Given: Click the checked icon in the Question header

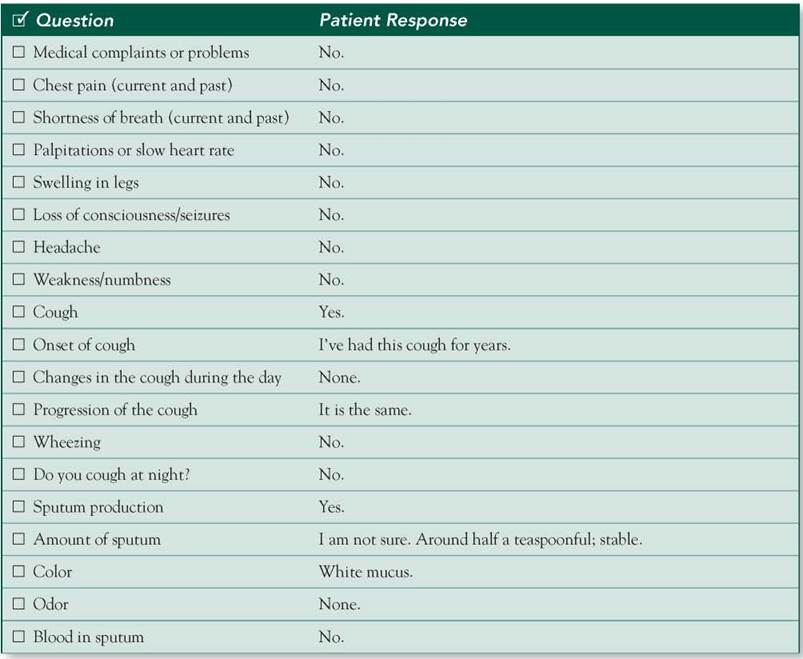Looking at the screenshot, I should click(x=20, y=19).
